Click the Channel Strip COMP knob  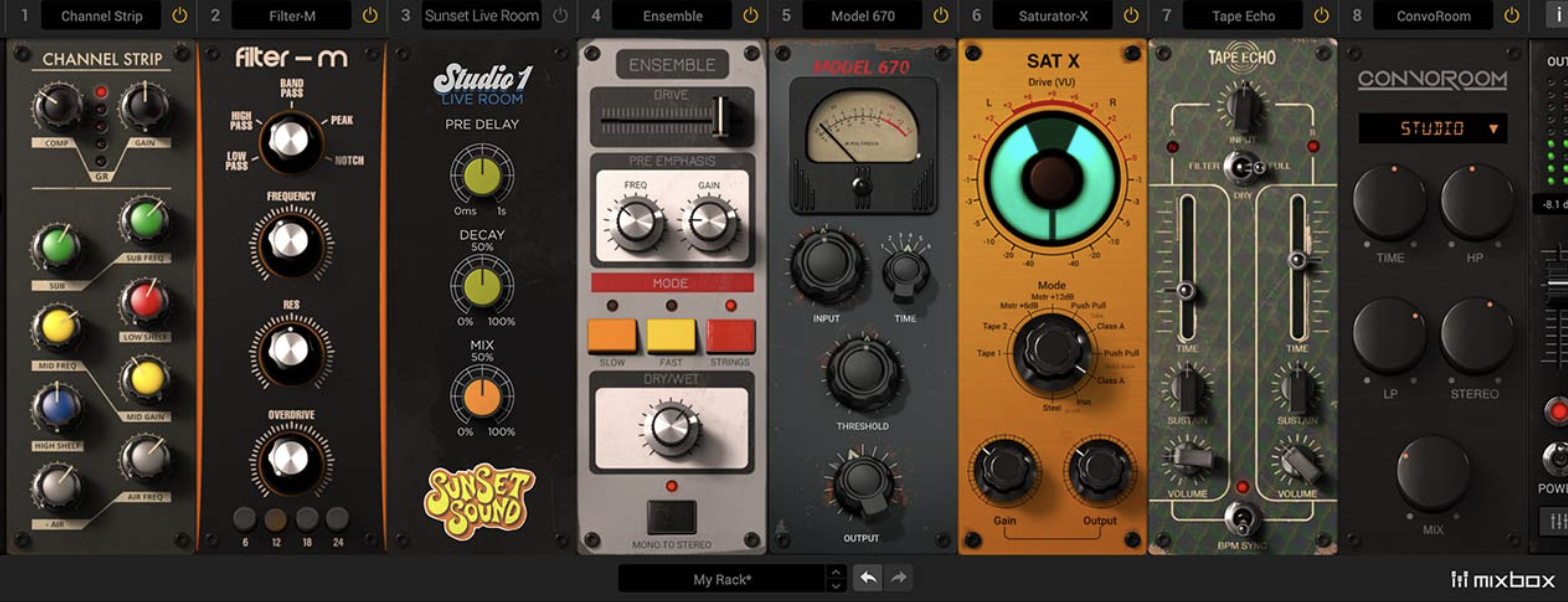[56, 107]
